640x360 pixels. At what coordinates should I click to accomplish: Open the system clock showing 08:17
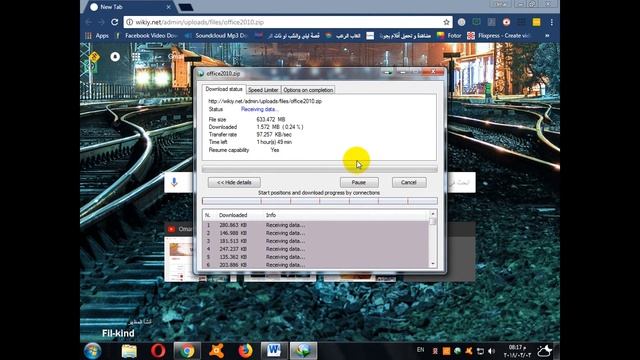(517, 351)
